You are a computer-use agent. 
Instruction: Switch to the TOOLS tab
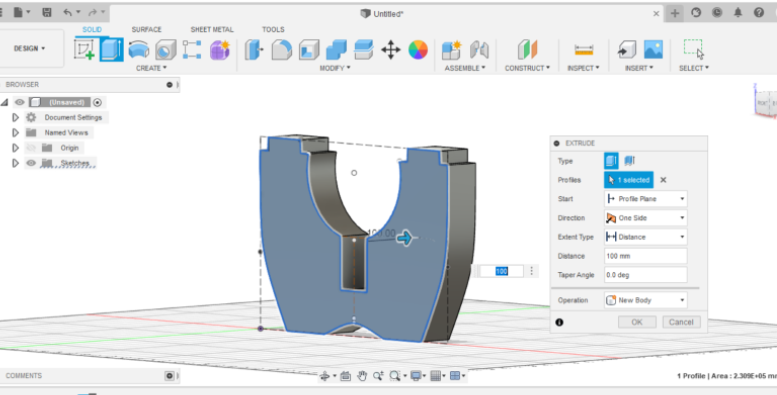(x=273, y=30)
